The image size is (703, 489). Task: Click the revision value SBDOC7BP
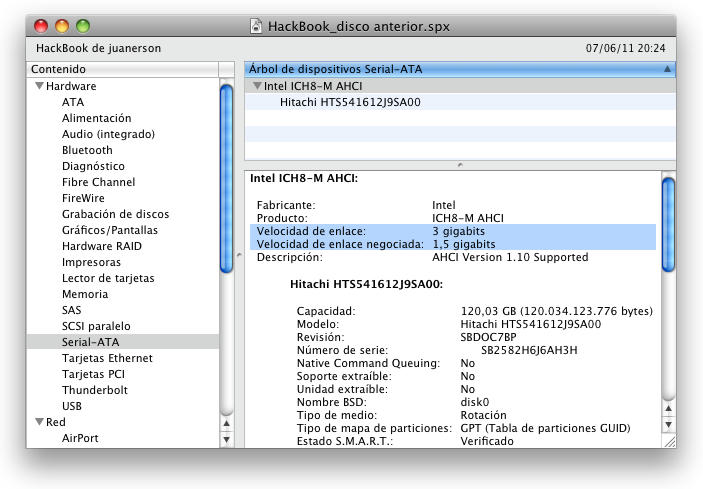[488, 337]
